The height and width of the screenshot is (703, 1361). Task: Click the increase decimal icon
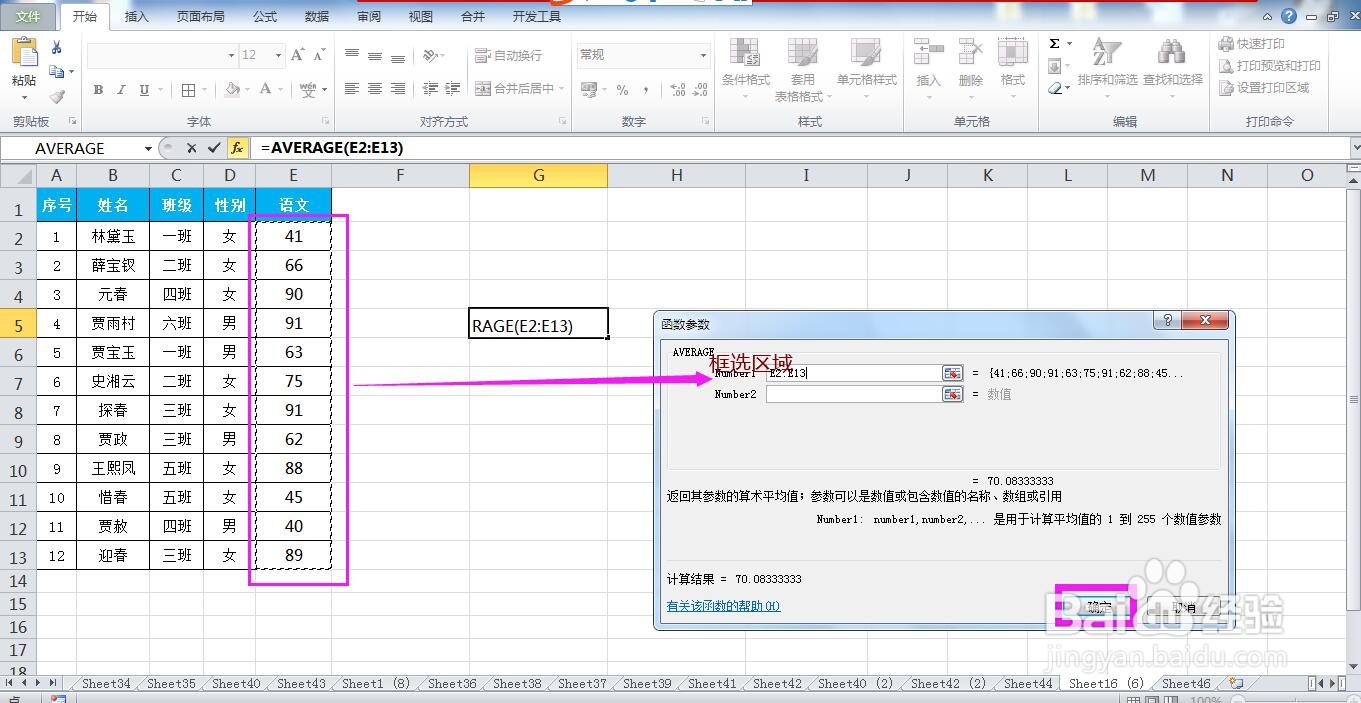click(x=678, y=90)
